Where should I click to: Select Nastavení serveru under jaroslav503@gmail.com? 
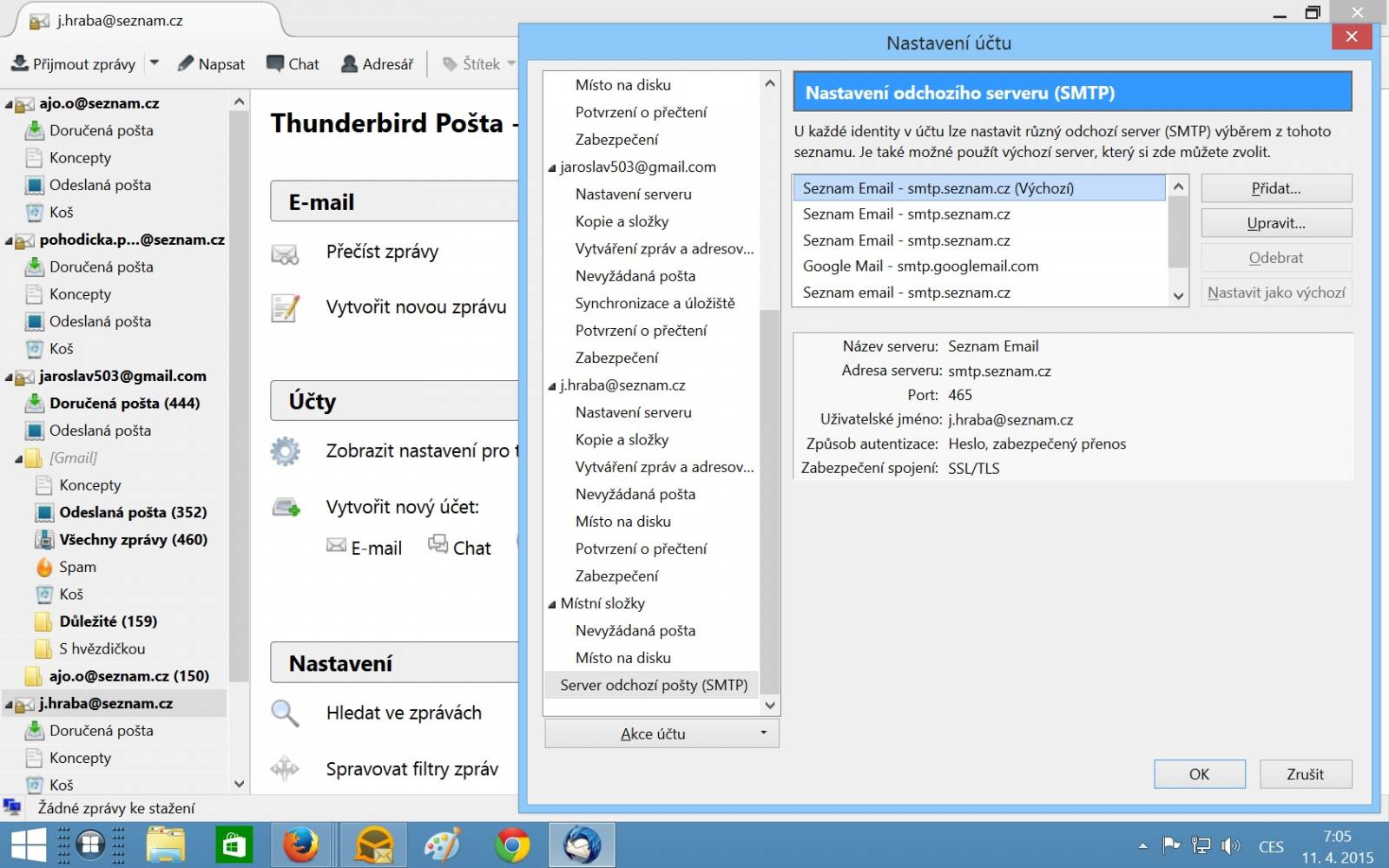(633, 194)
